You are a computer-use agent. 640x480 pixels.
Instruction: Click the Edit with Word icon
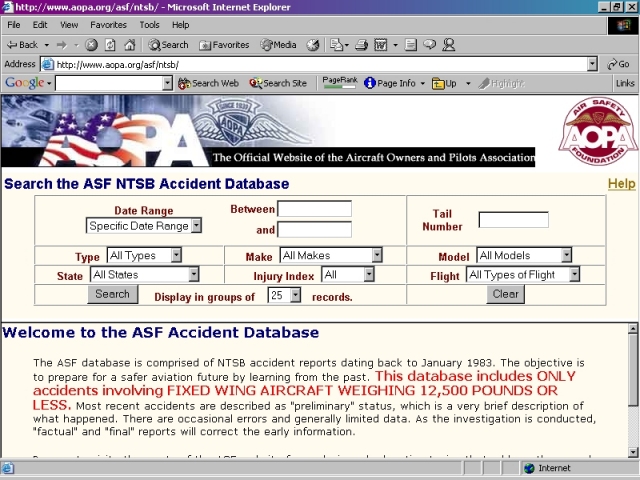pos(380,45)
